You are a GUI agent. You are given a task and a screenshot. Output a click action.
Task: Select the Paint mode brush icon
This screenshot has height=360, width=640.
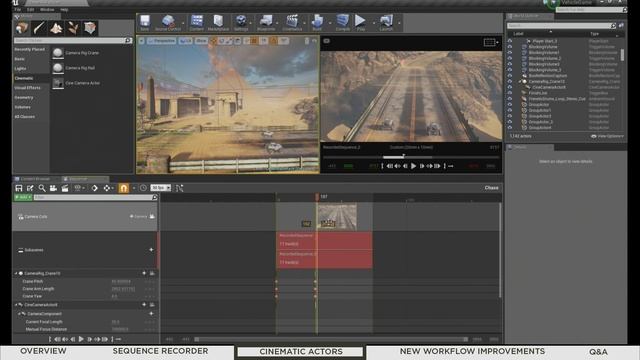coord(39,28)
